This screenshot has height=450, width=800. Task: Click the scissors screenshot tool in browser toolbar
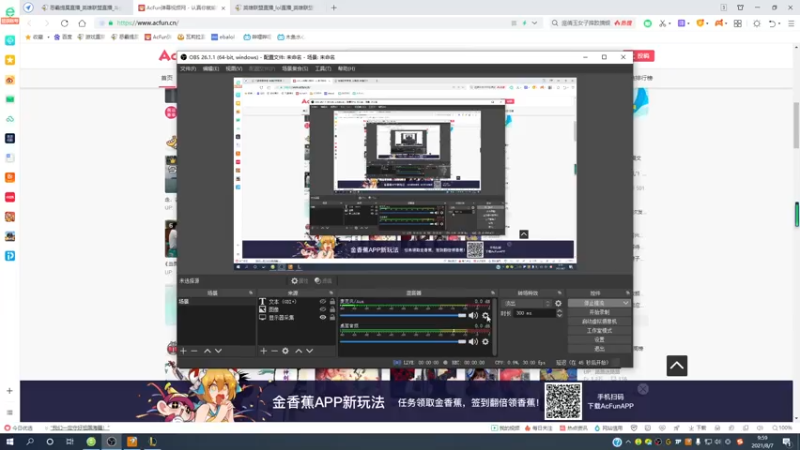(x=662, y=23)
